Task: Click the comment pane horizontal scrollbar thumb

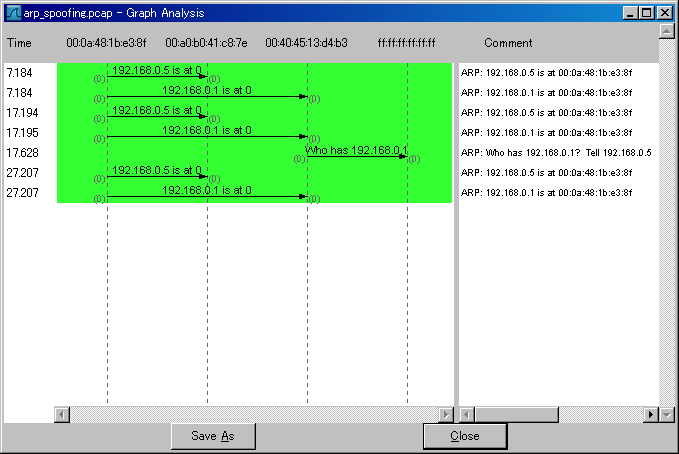Action: tap(516, 414)
